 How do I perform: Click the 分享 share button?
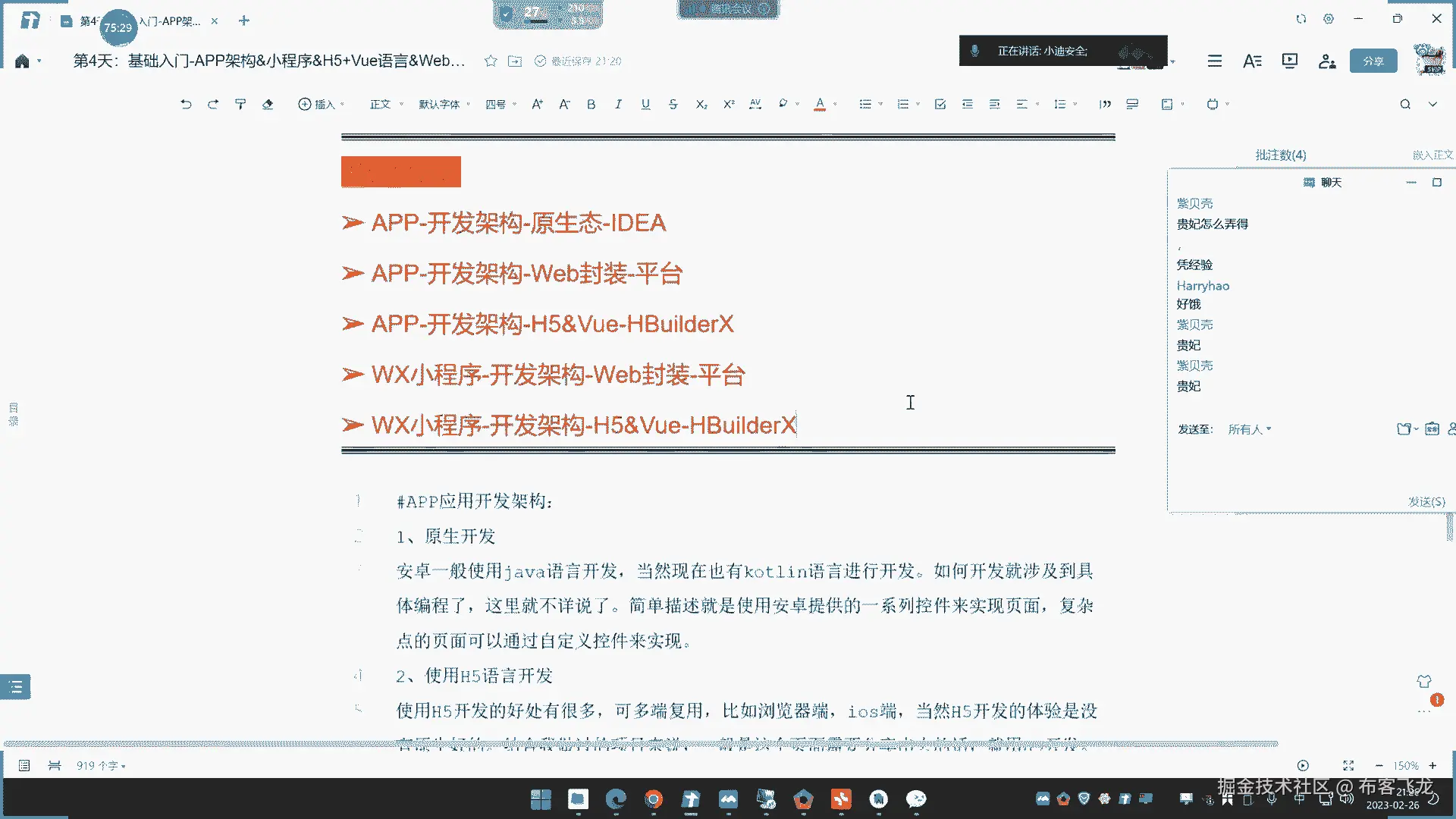(x=1373, y=61)
